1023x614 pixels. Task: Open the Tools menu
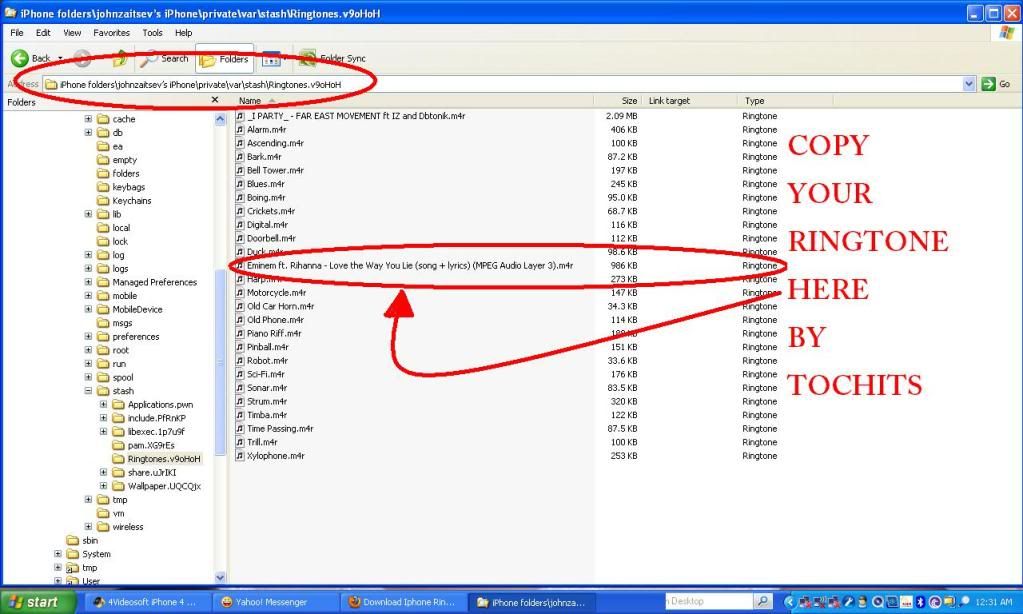[152, 33]
